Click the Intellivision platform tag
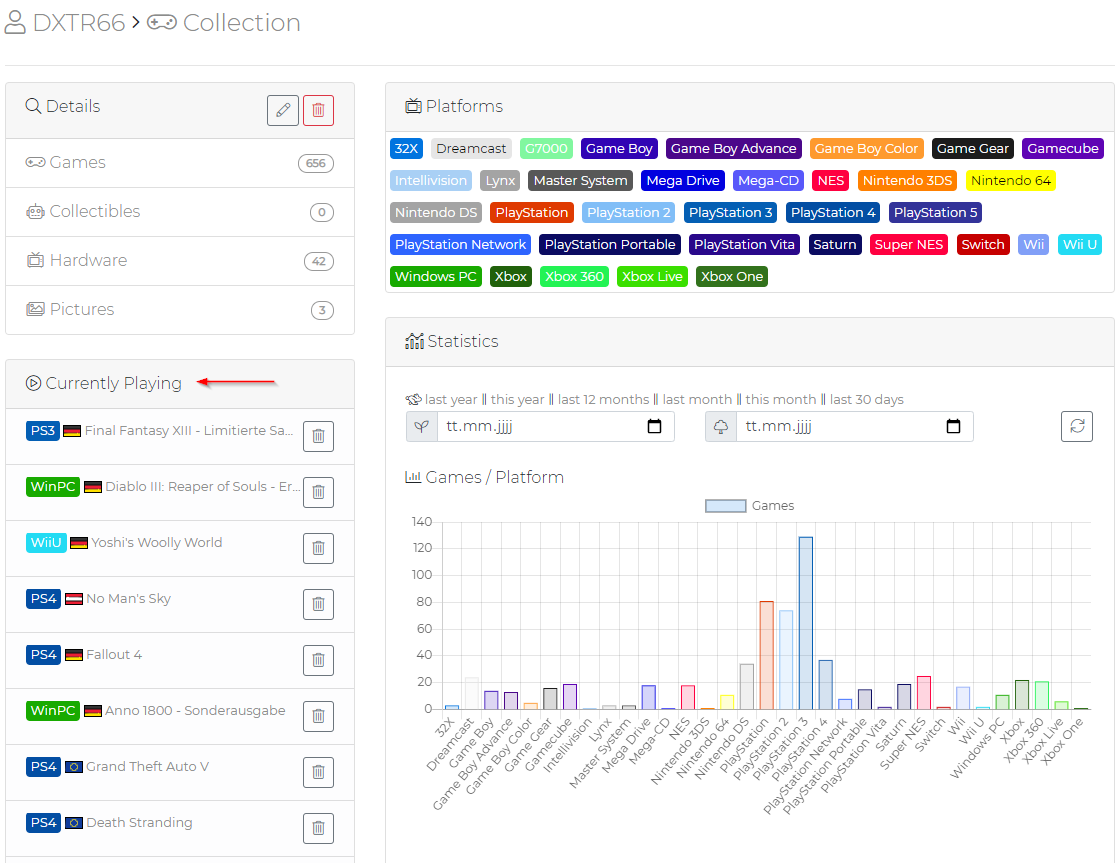1120x863 pixels. pyautogui.click(x=431, y=181)
